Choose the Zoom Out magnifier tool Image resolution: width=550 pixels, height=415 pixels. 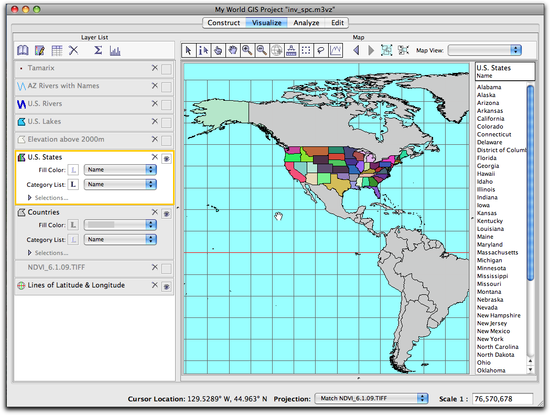262,51
